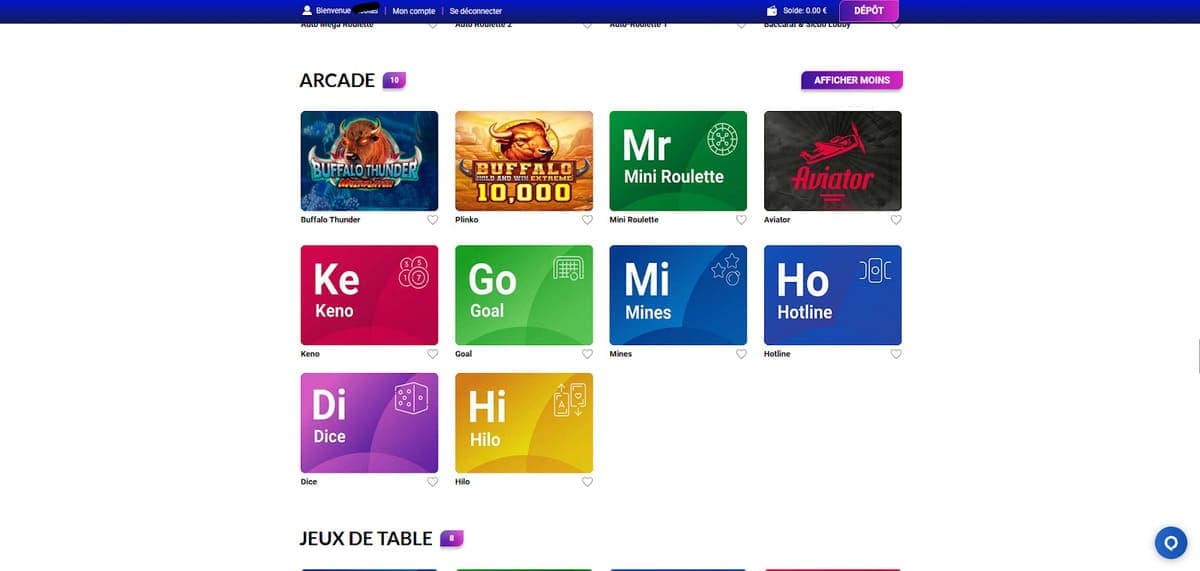Toggle the Hotline favorite heart
The height and width of the screenshot is (571, 1200).
pos(896,354)
